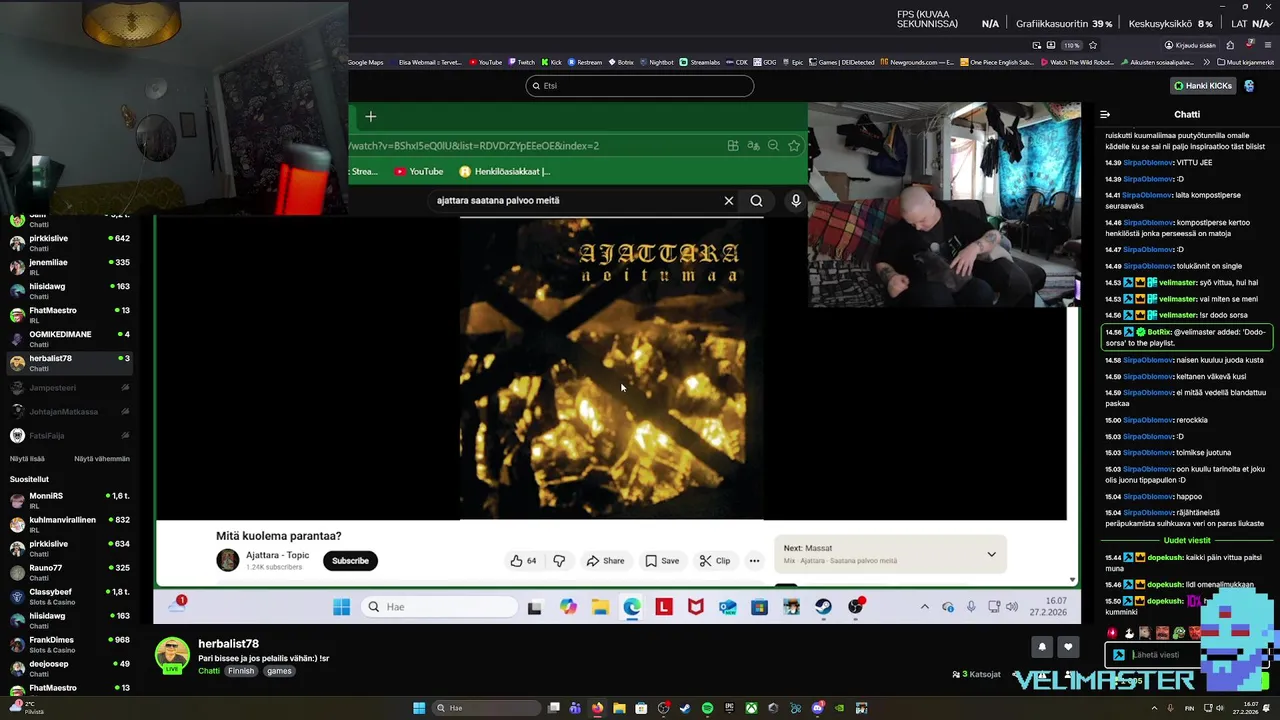This screenshot has width=1280, height=720.
Task: Click McAfee icon in streamed taskbar
Action: [x=695, y=607]
